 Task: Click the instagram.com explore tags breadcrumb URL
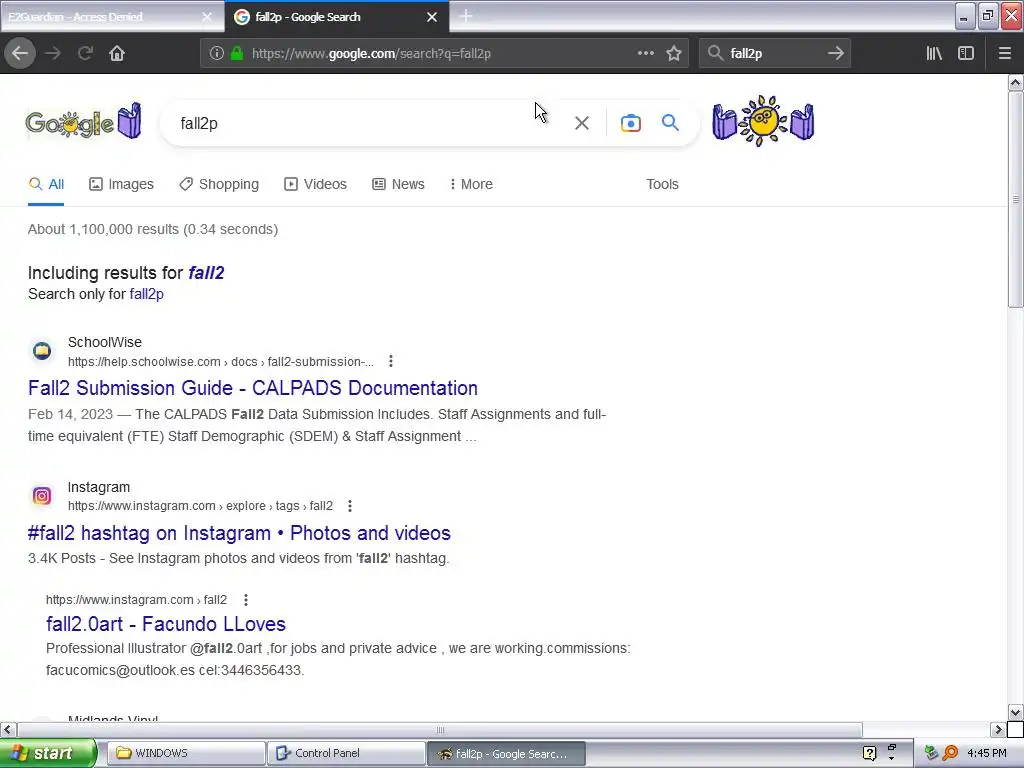200,506
